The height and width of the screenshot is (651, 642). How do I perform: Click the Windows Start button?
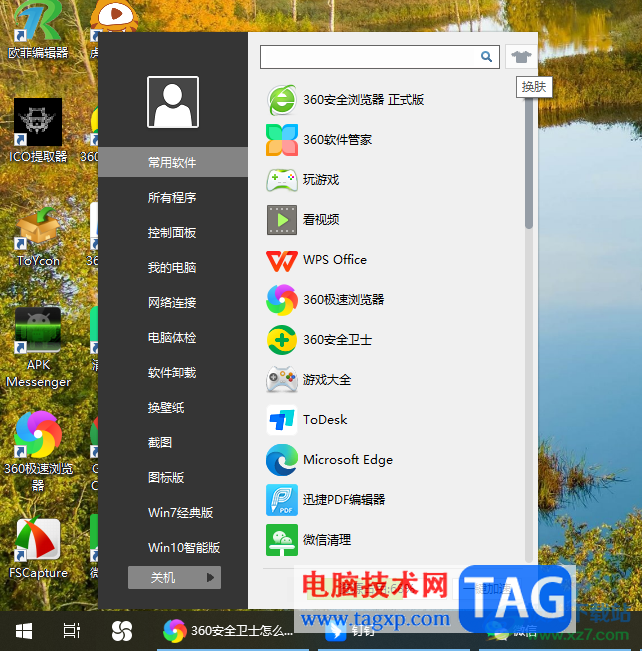[x=24, y=631]
